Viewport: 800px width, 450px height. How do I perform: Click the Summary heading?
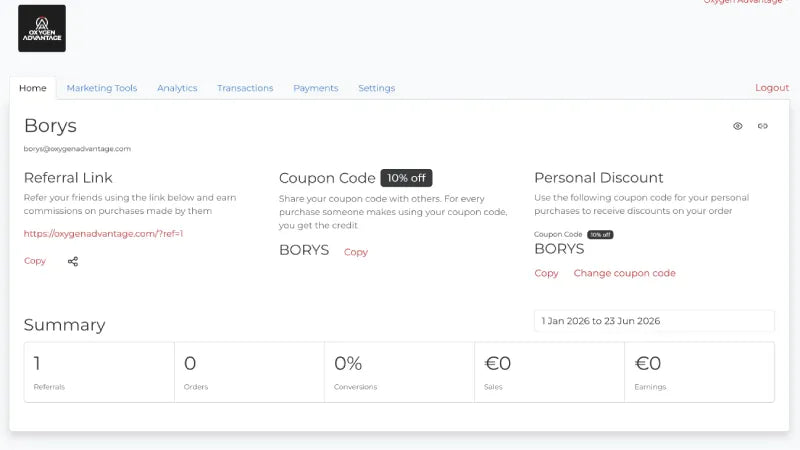point(64,324)
